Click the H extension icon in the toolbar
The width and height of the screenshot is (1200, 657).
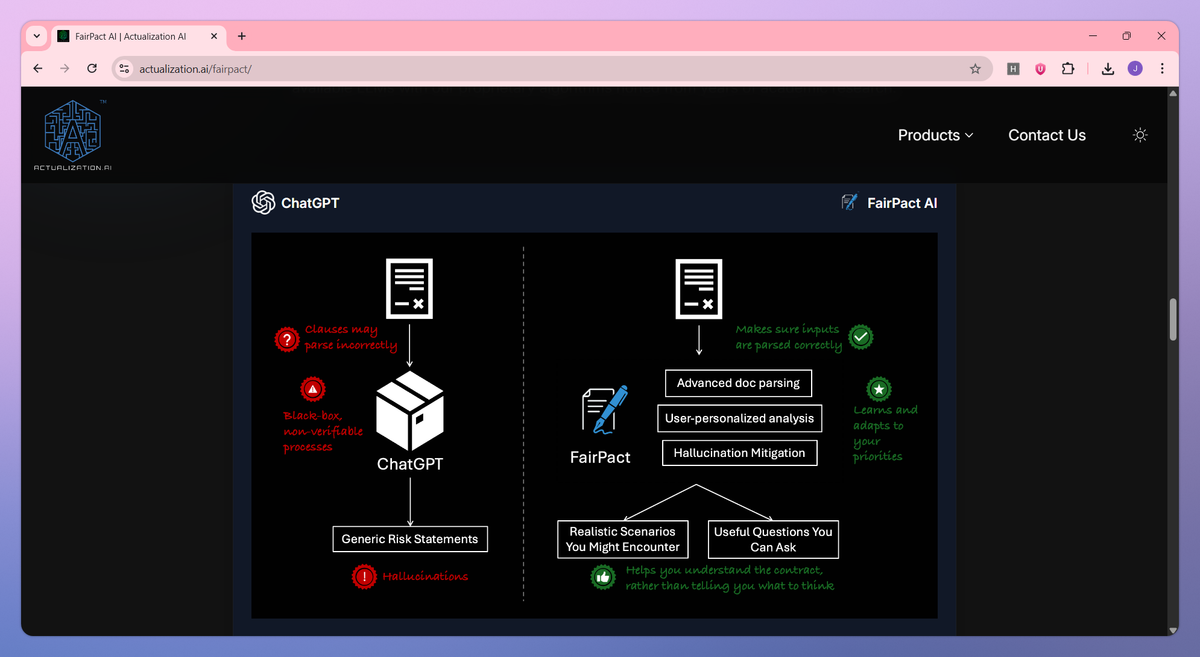tap(1013, 69)
